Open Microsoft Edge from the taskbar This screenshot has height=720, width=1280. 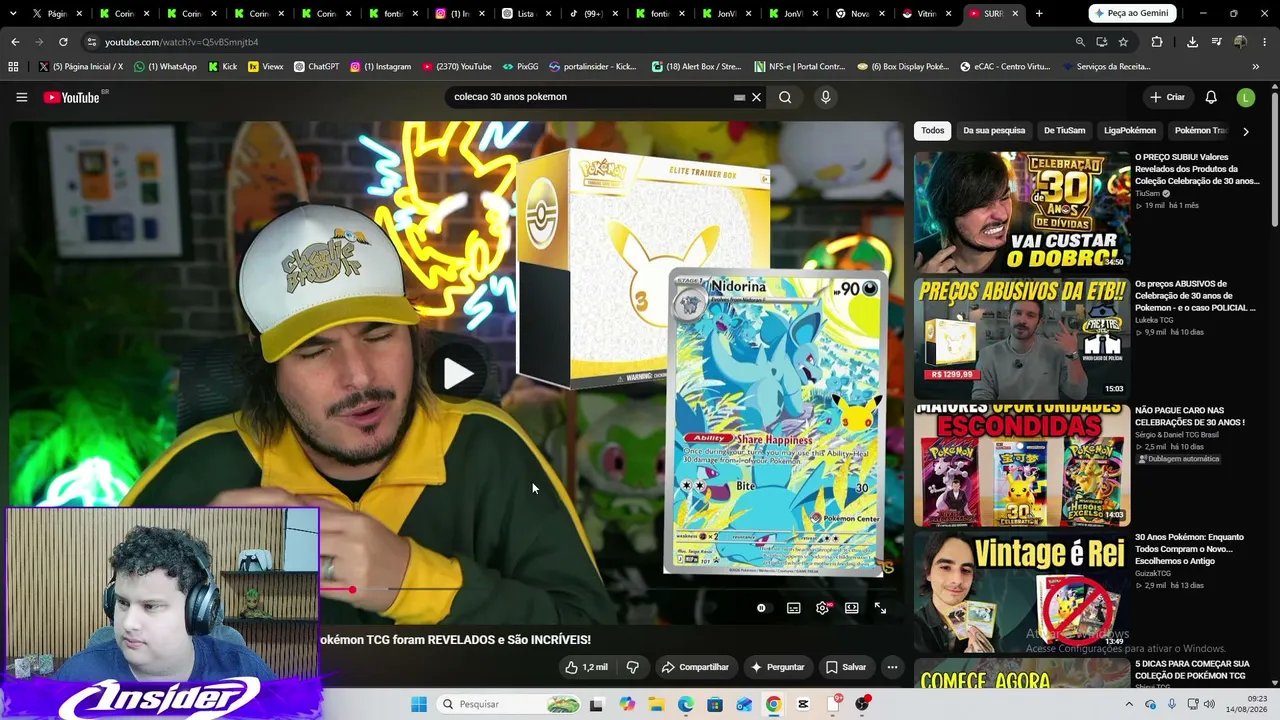coord(685,704)
